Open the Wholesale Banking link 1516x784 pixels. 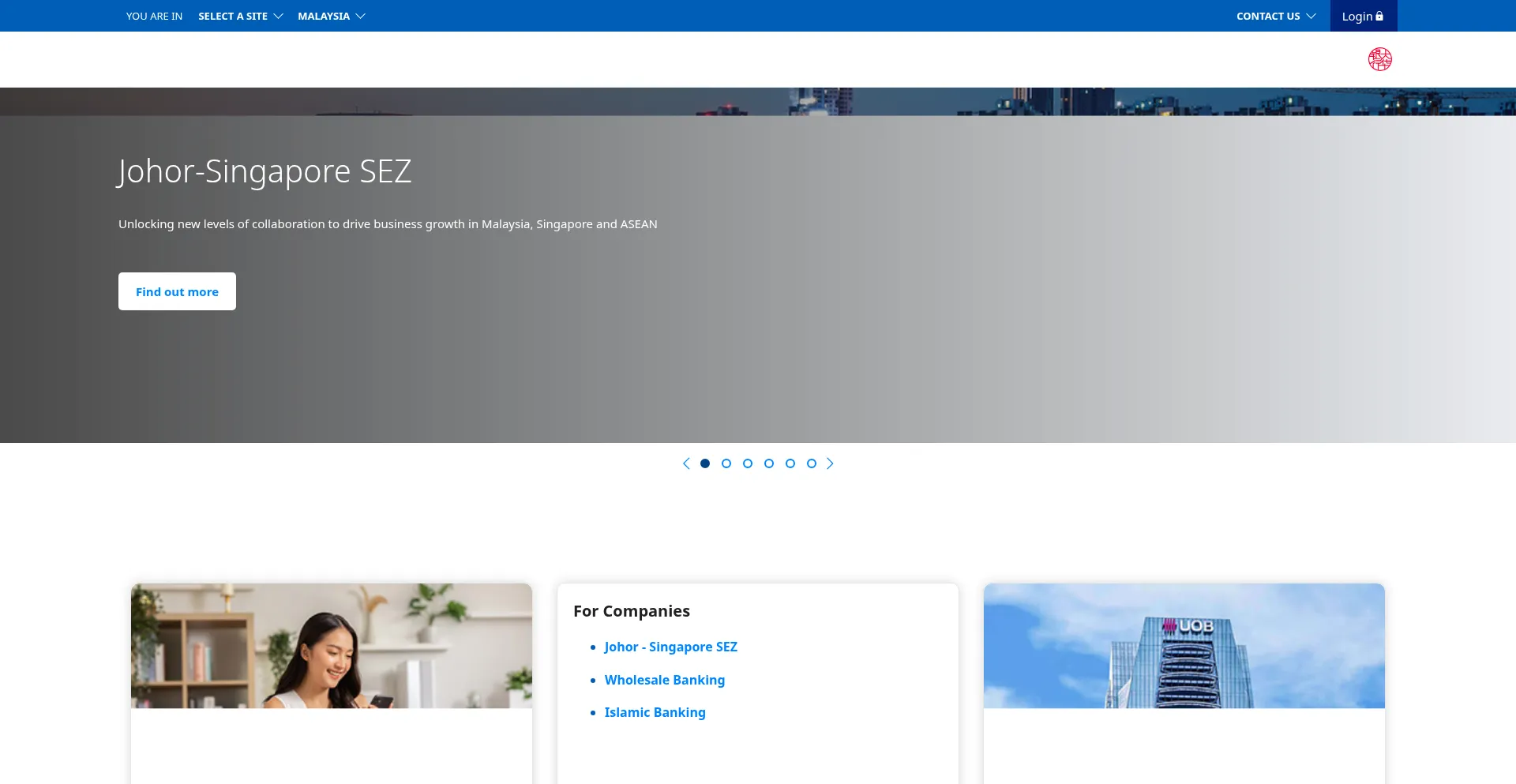click(x=665, y=680)
